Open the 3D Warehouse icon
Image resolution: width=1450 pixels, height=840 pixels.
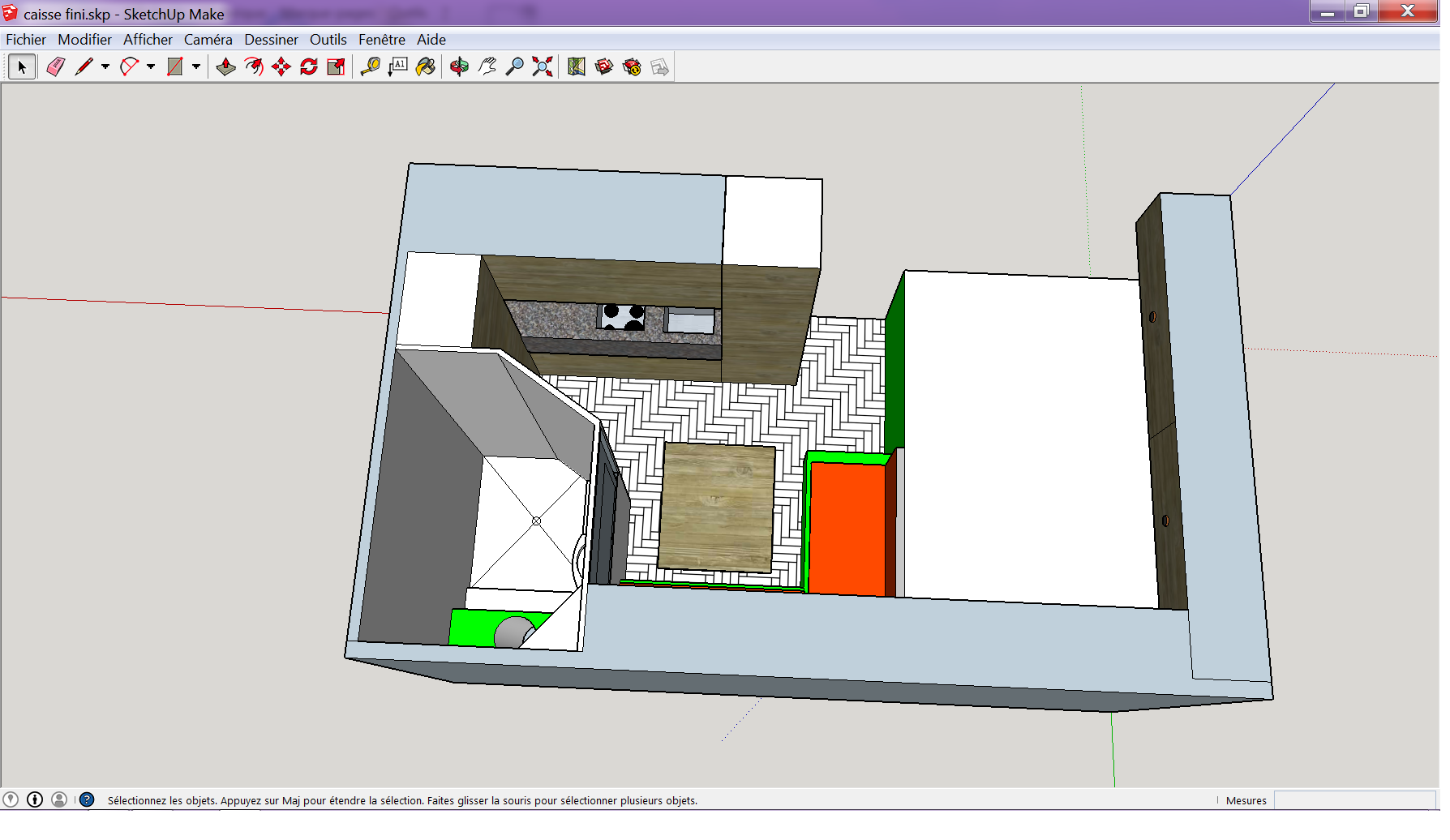(603, 67)
